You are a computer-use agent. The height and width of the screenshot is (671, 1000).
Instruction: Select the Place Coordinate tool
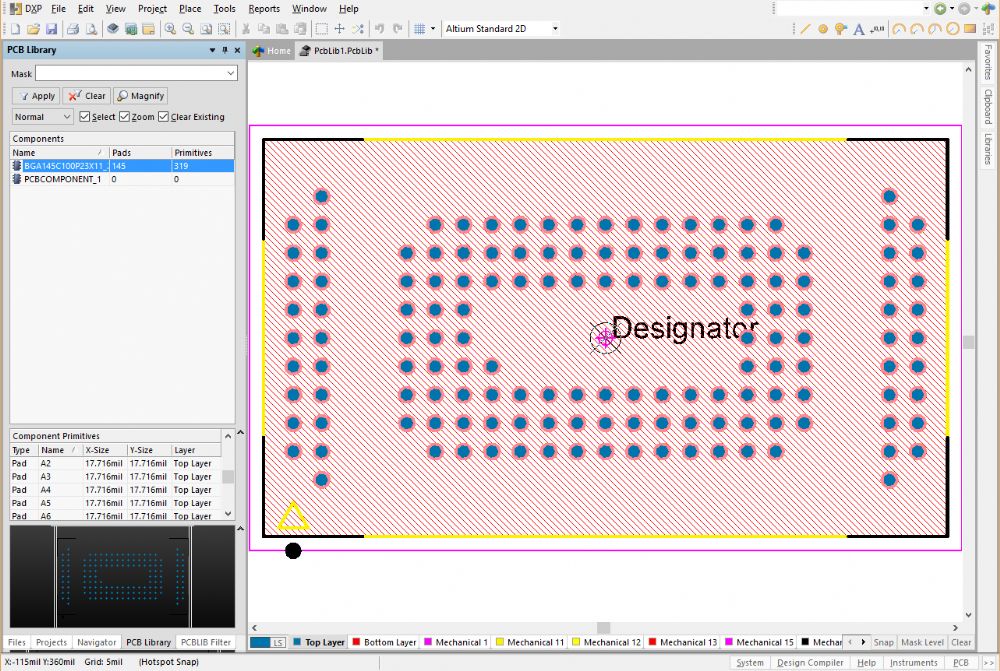coord(878,29)
